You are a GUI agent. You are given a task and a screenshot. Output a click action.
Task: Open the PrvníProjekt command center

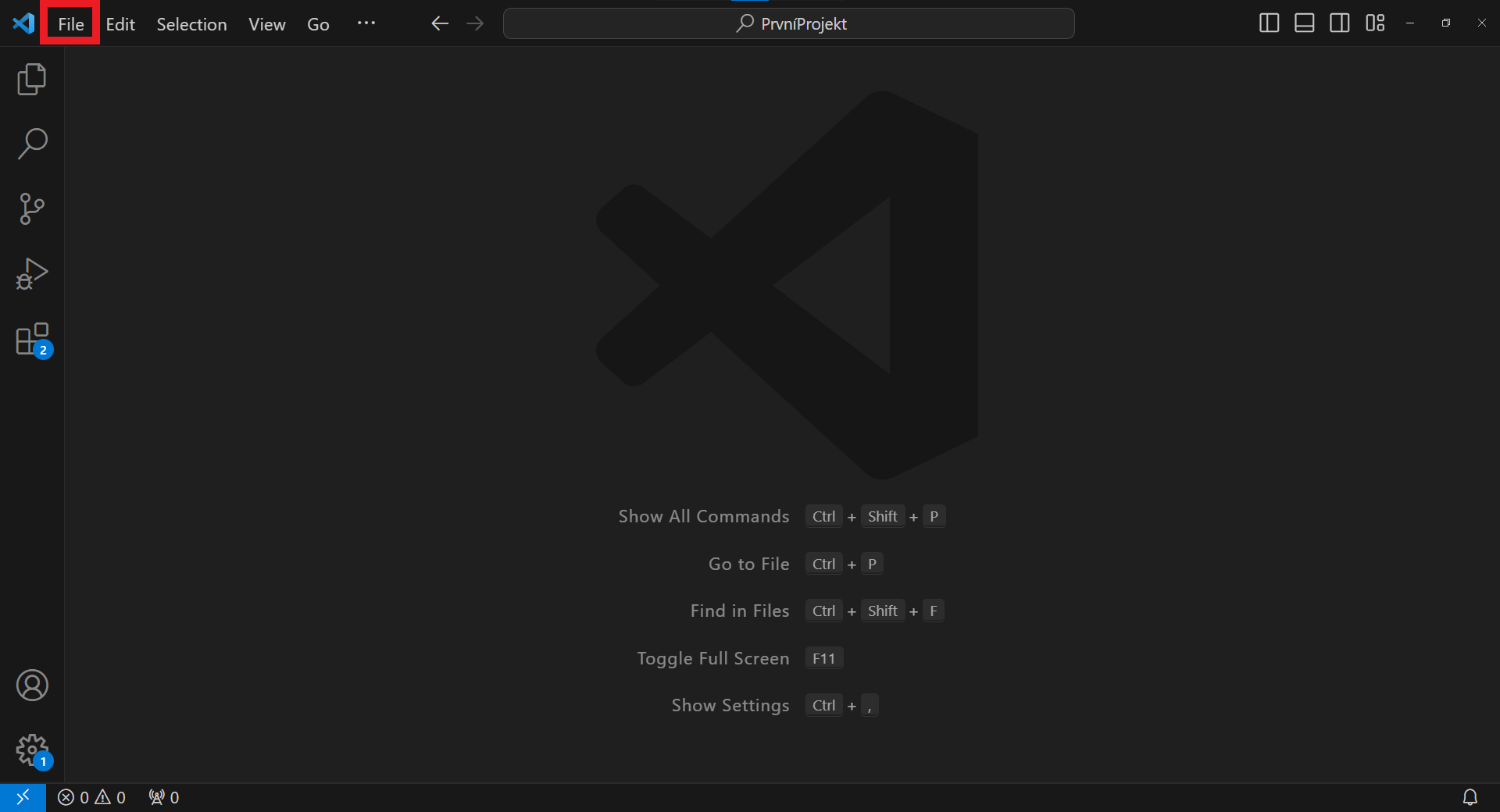tap(788, 23)
